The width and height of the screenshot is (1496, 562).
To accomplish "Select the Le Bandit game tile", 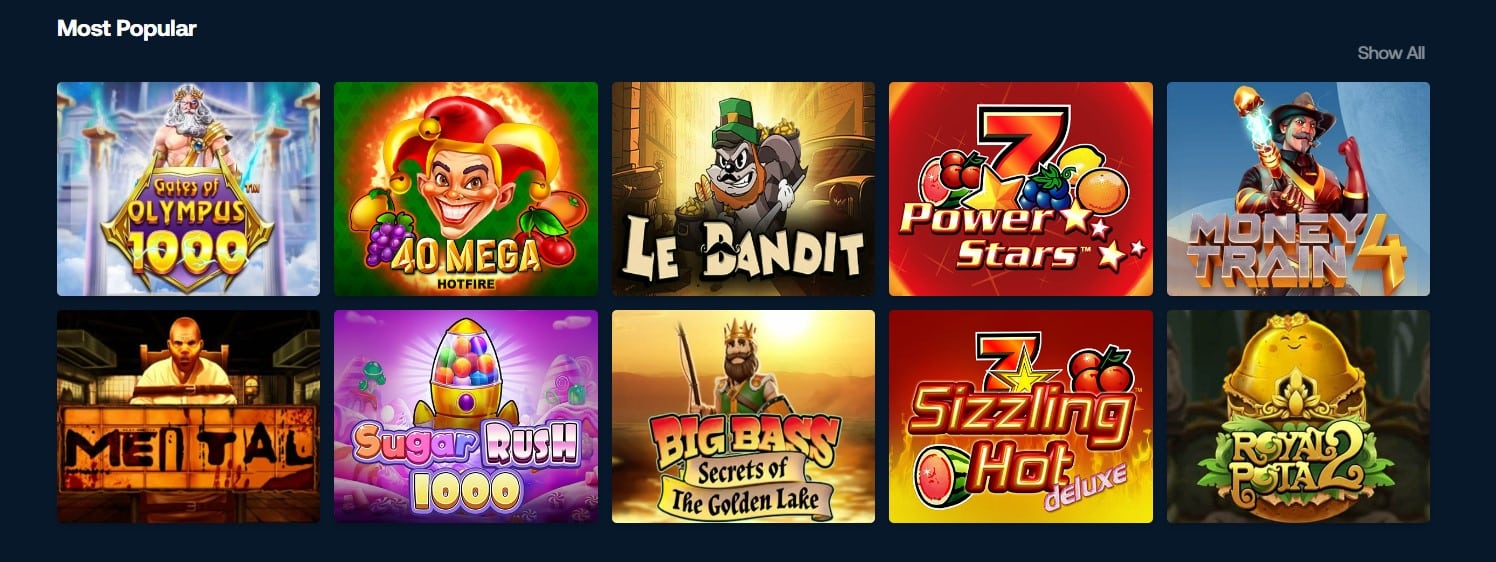I will click(x=743, y=189).
